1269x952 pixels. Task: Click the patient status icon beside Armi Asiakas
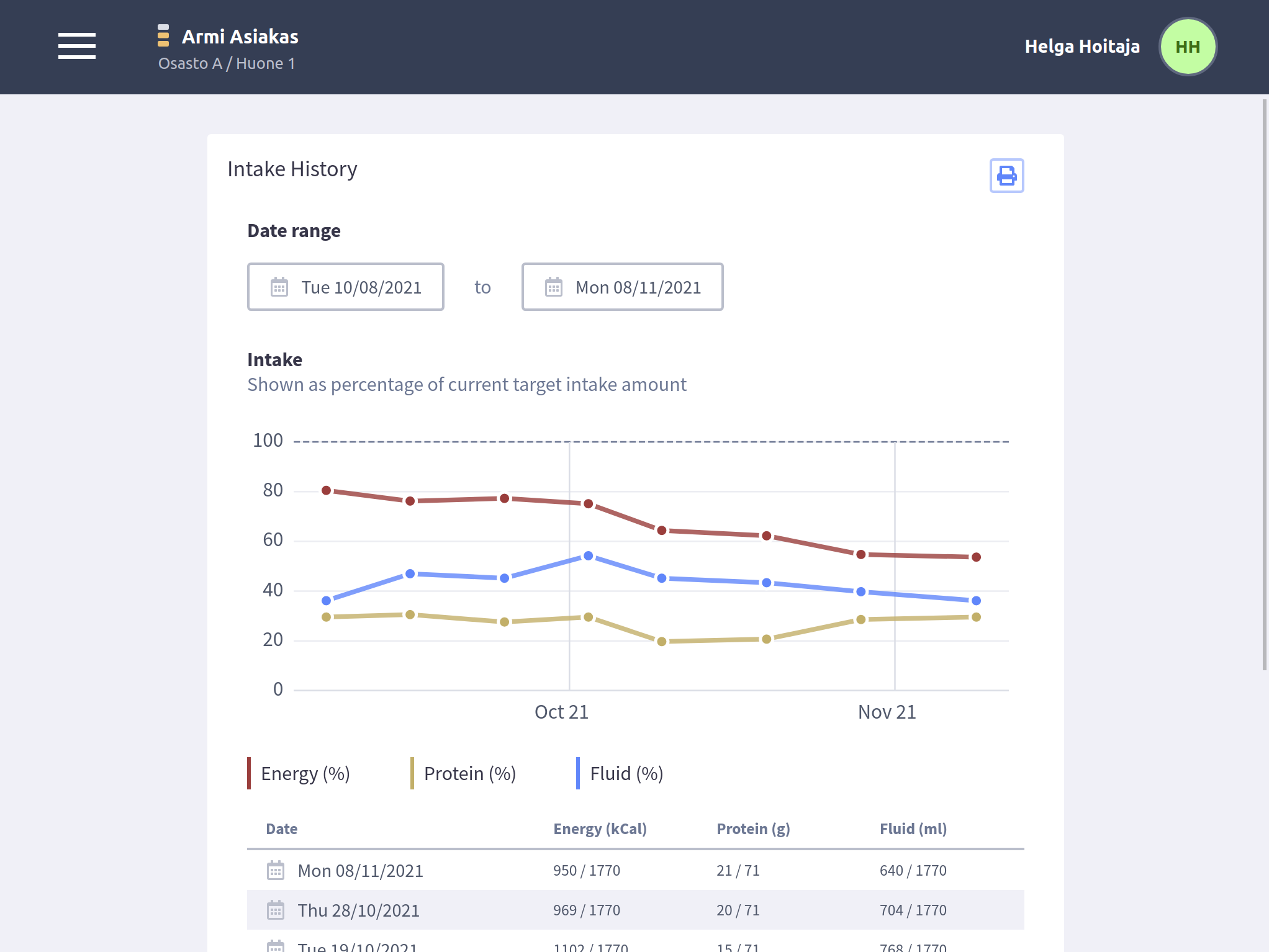[x=163, y=36]
